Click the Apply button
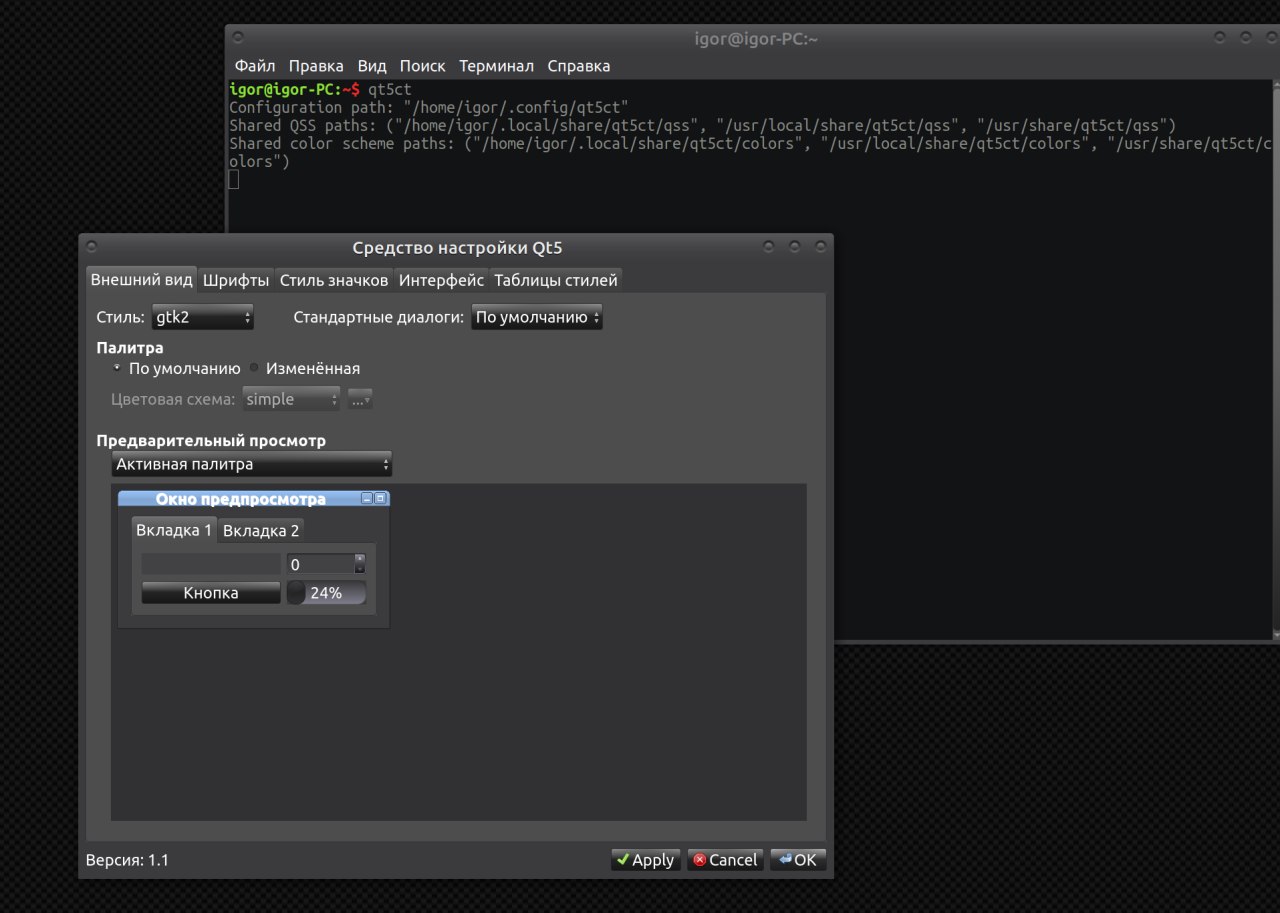The height and width of the screenshot is (913, 1280). tap(646, 860)
